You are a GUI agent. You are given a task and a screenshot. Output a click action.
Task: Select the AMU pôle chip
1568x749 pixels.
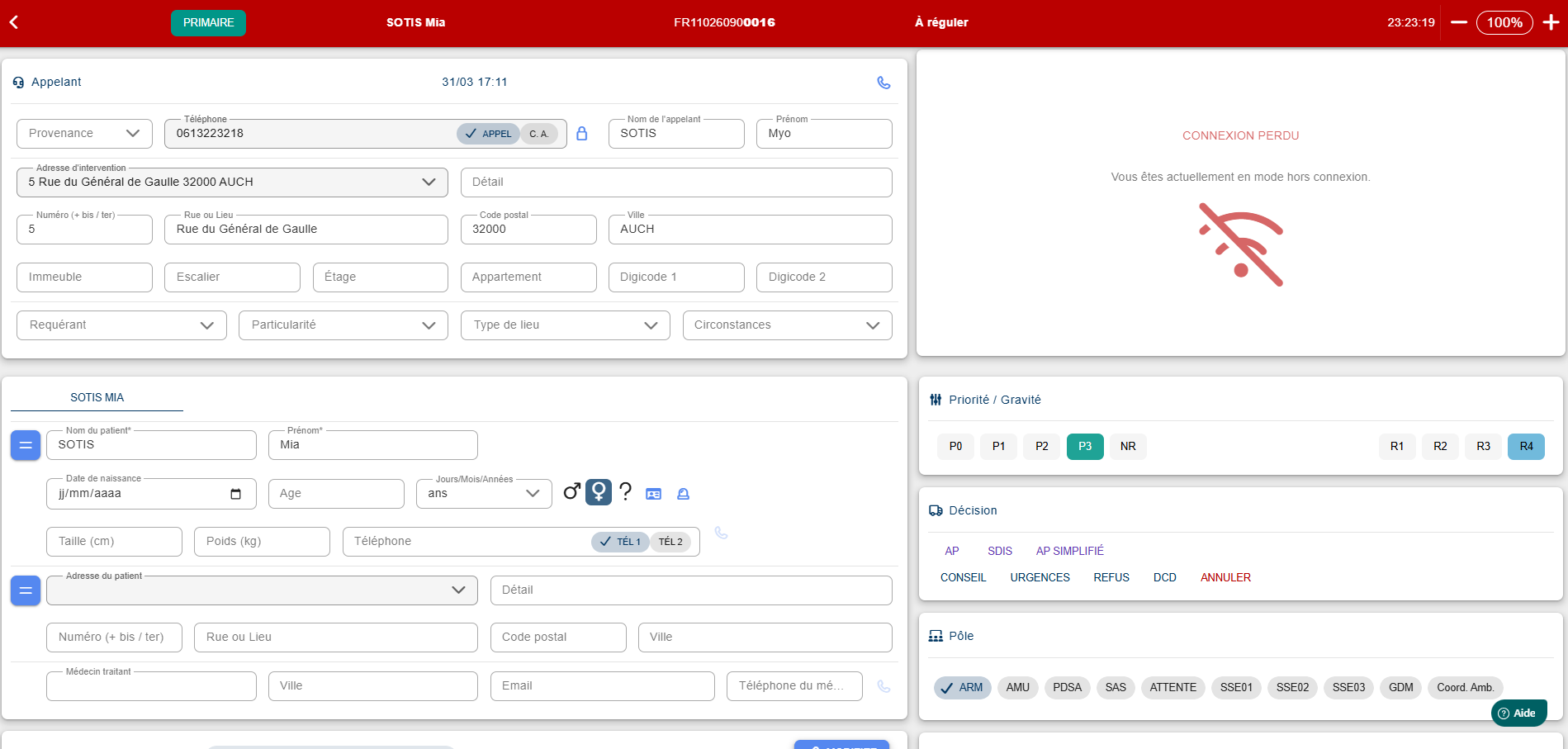[1017, 687]
